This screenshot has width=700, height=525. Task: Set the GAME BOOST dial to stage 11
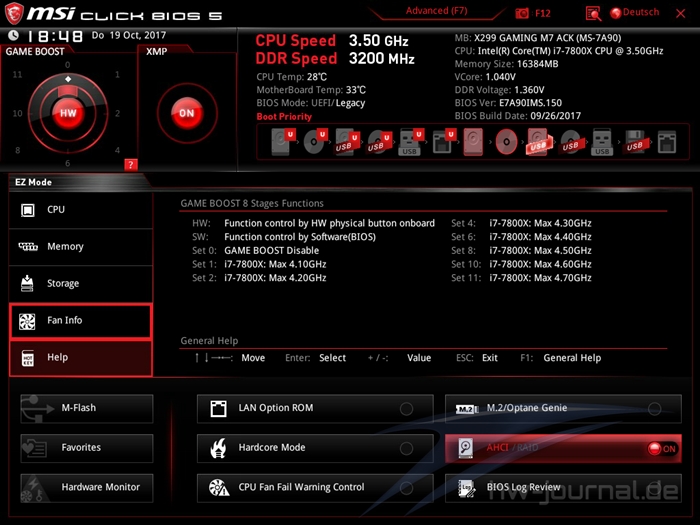click(x=17, y=75)
